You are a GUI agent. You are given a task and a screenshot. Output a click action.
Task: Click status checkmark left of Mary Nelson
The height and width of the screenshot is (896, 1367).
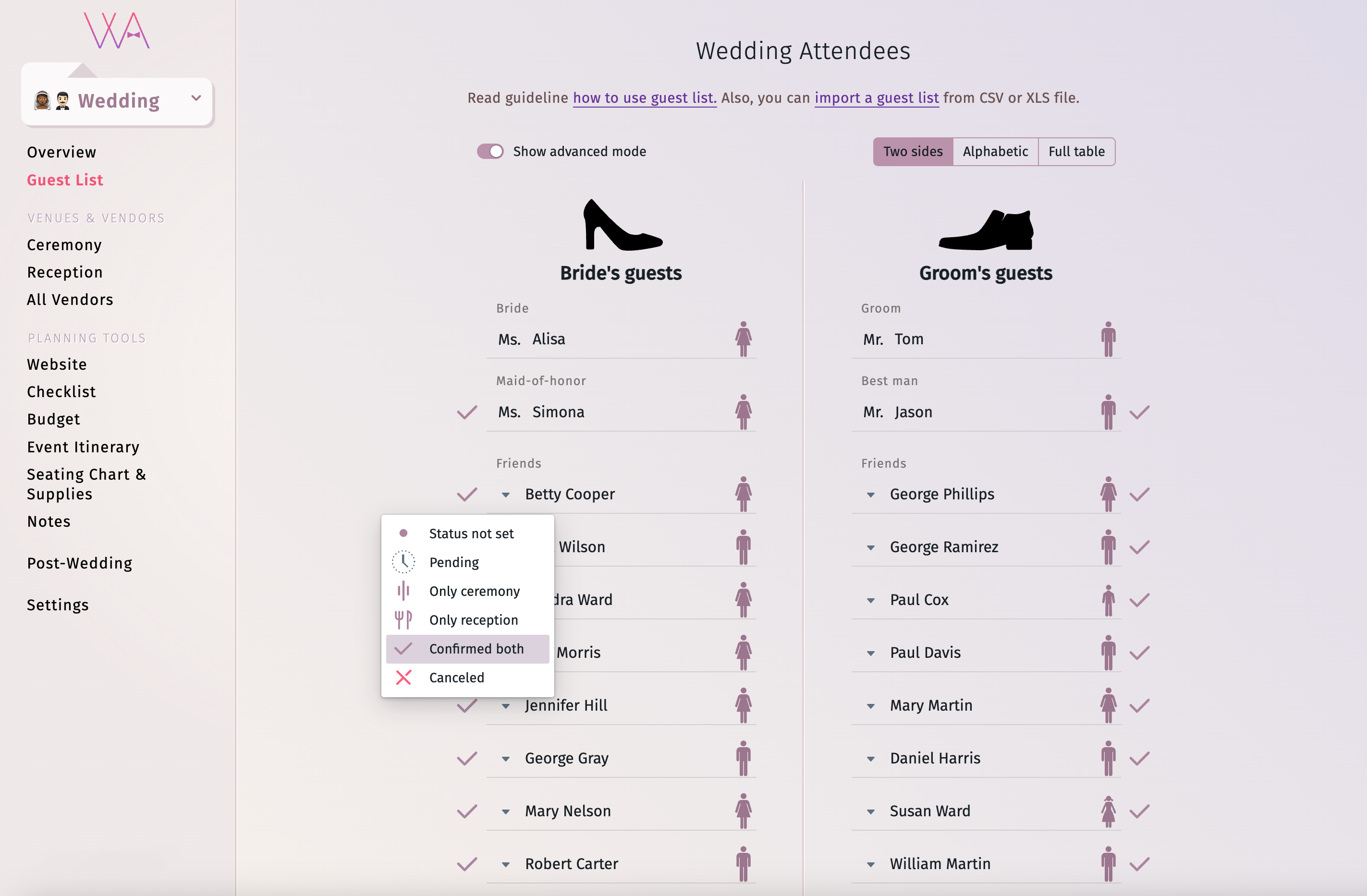click(467, 811)
